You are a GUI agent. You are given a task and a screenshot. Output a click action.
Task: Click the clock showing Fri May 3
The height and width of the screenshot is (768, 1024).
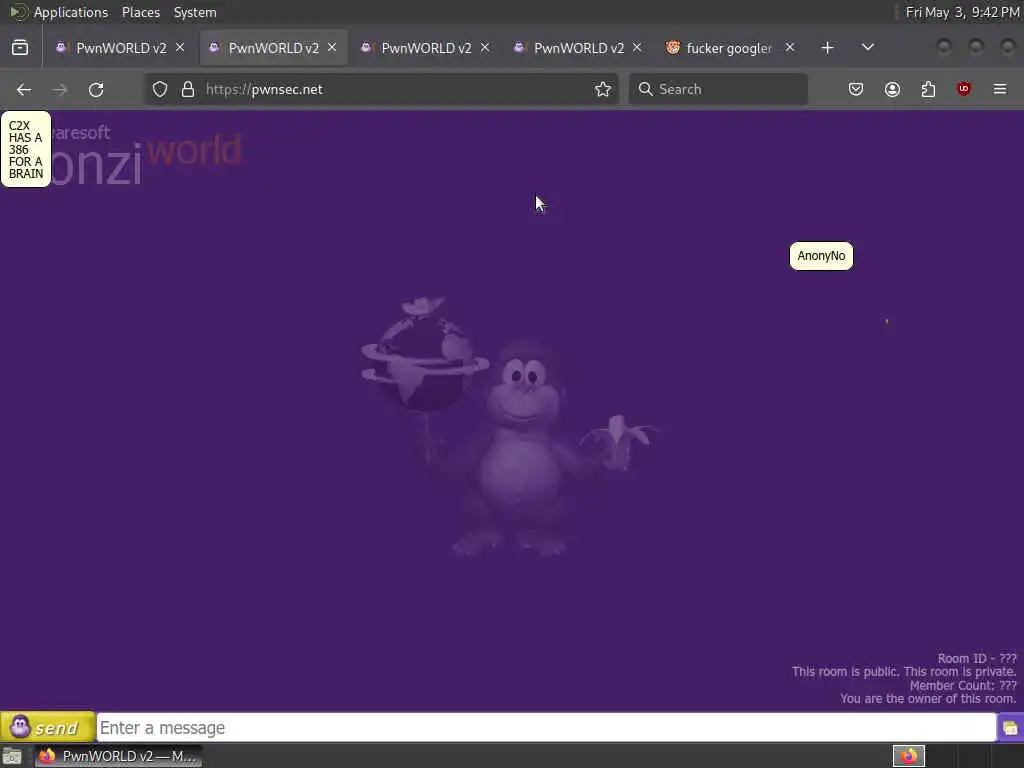962,12
